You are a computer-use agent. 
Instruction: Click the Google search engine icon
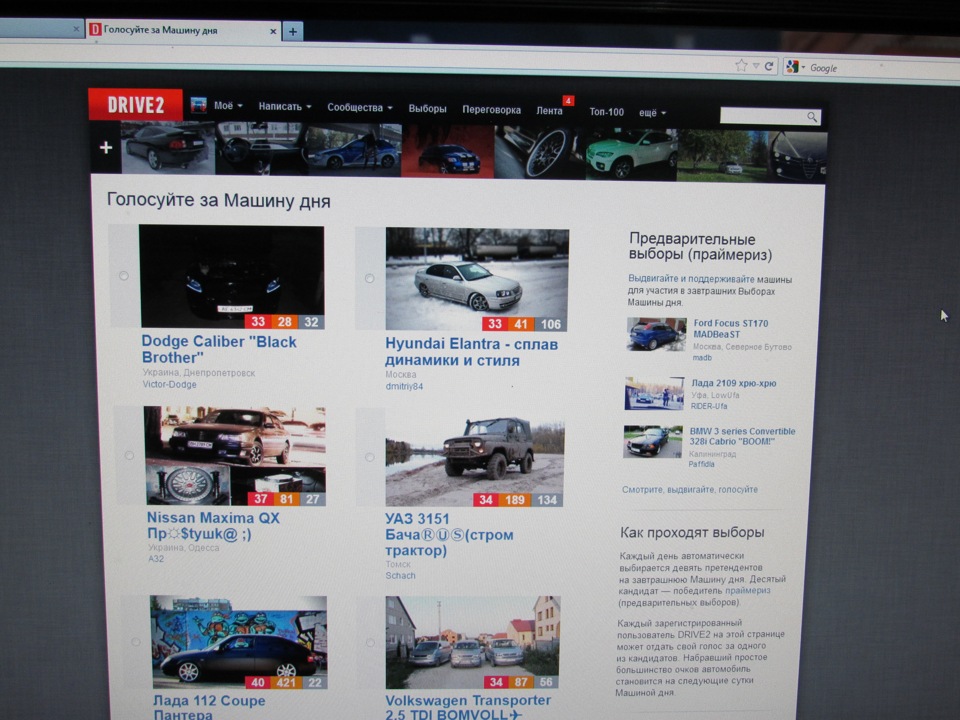792,67
